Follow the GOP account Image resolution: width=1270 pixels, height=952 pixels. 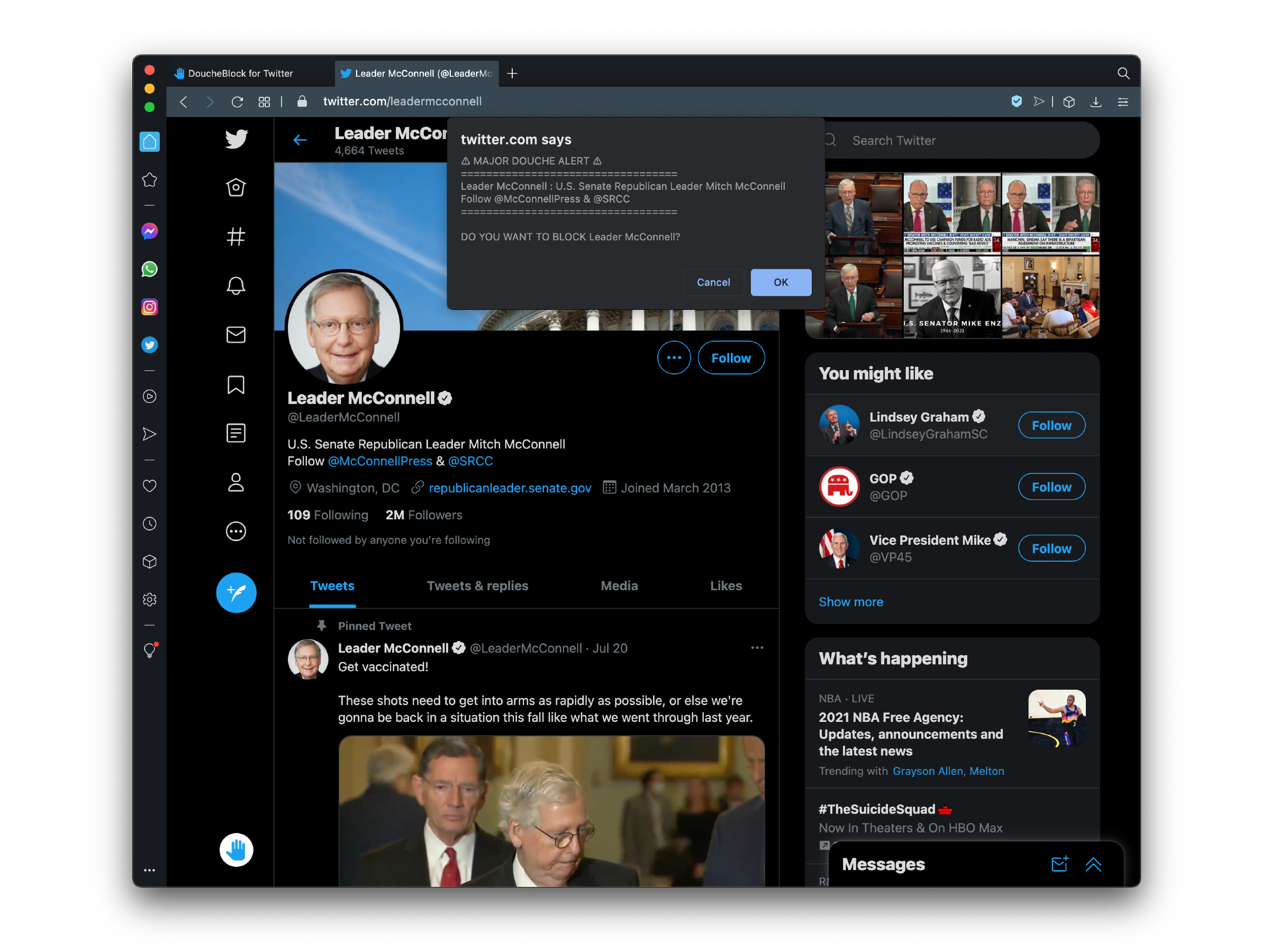pos(1051,487)
